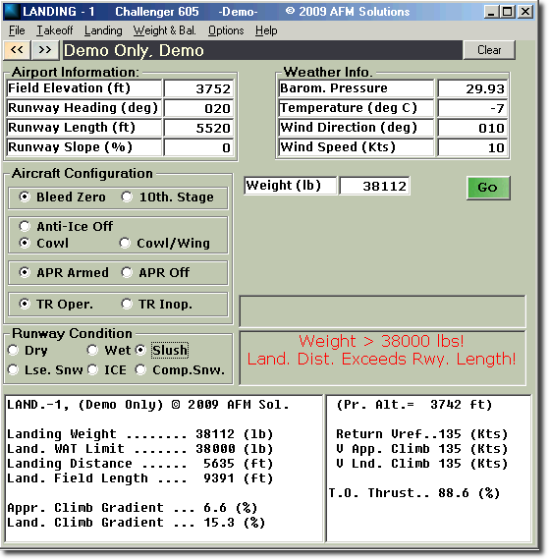549x560 pixels.
Task: Click the Wind Direction value field 010
Action: coord(473,128)
